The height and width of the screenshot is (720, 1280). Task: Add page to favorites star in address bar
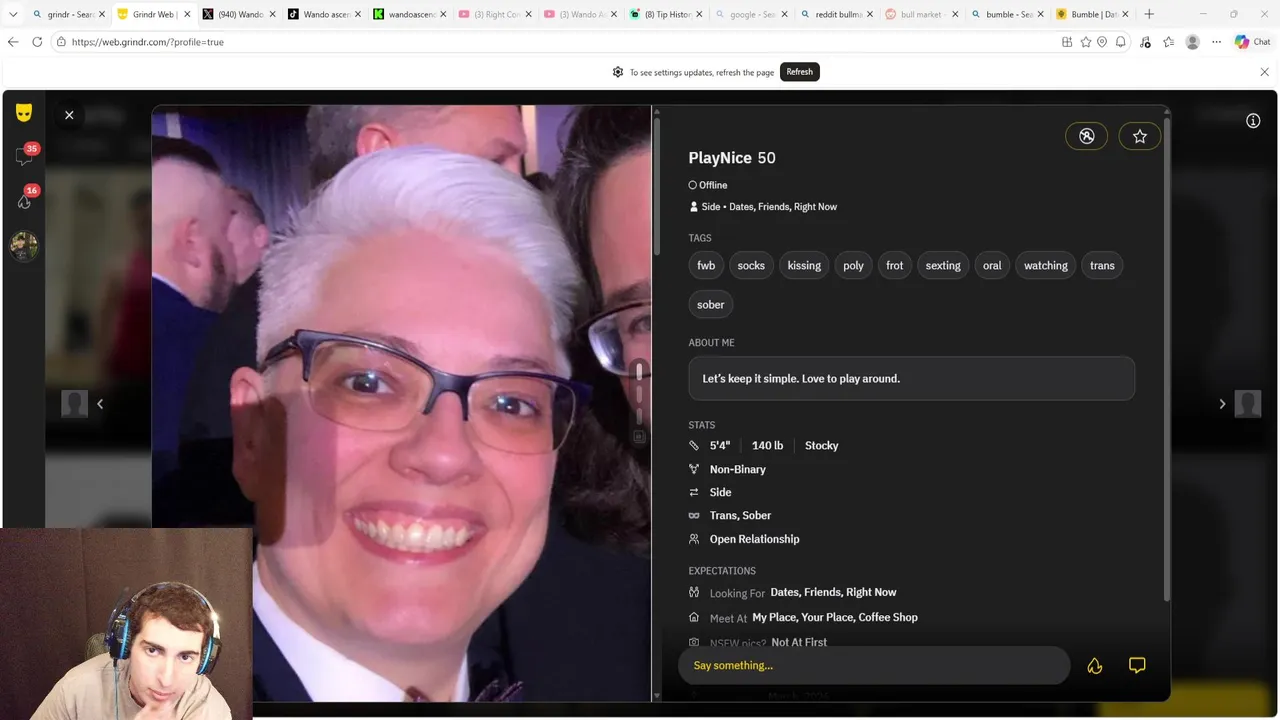pos(1085,42)
